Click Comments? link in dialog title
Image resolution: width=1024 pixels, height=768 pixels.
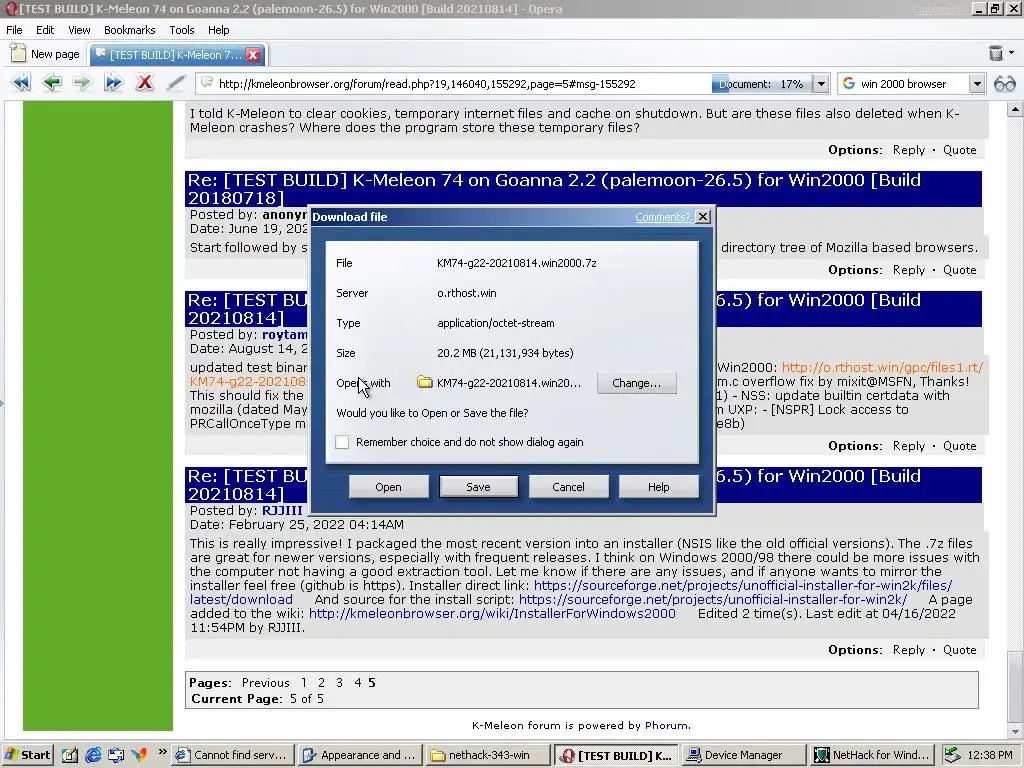point(662,217)
